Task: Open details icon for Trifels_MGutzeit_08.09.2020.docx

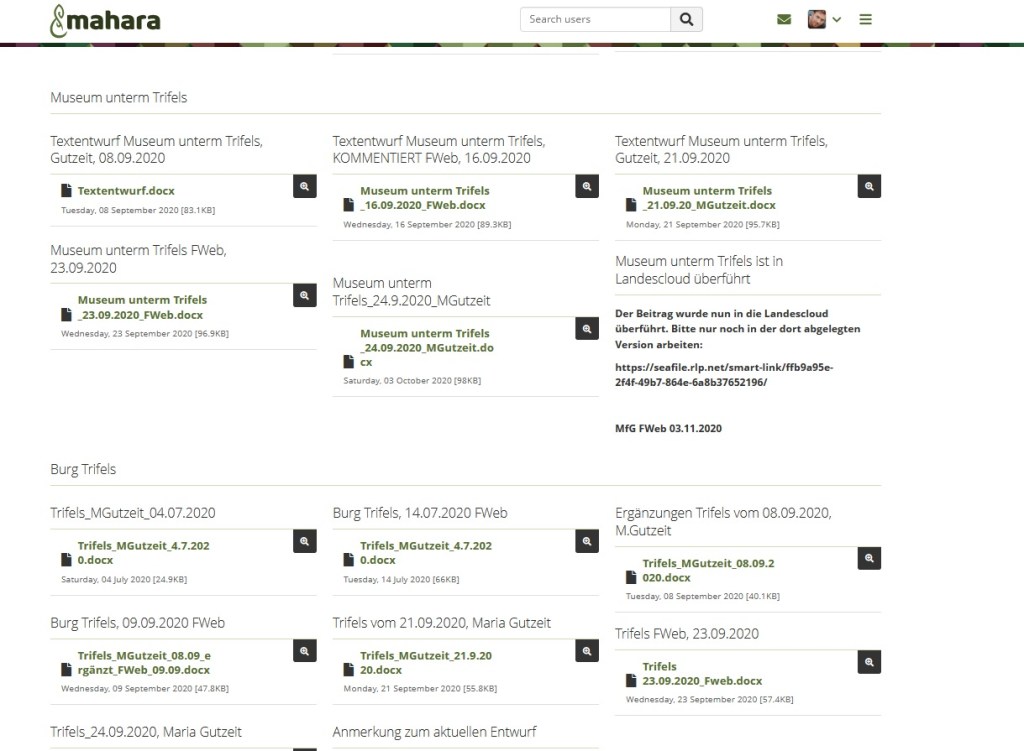Action: click(869, 558)
